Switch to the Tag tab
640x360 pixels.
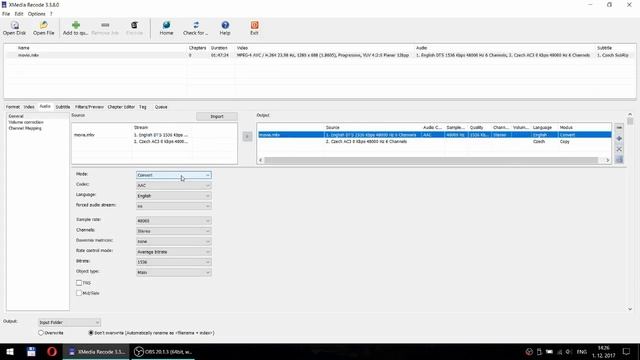coord(142,107)
